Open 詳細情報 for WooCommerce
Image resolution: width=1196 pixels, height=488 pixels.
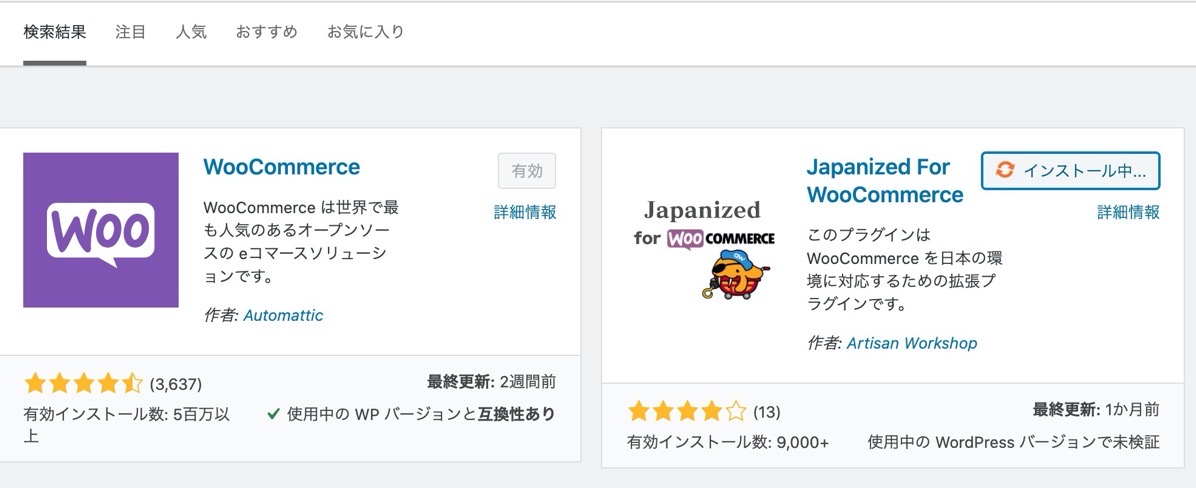click(x=526, y=213)
